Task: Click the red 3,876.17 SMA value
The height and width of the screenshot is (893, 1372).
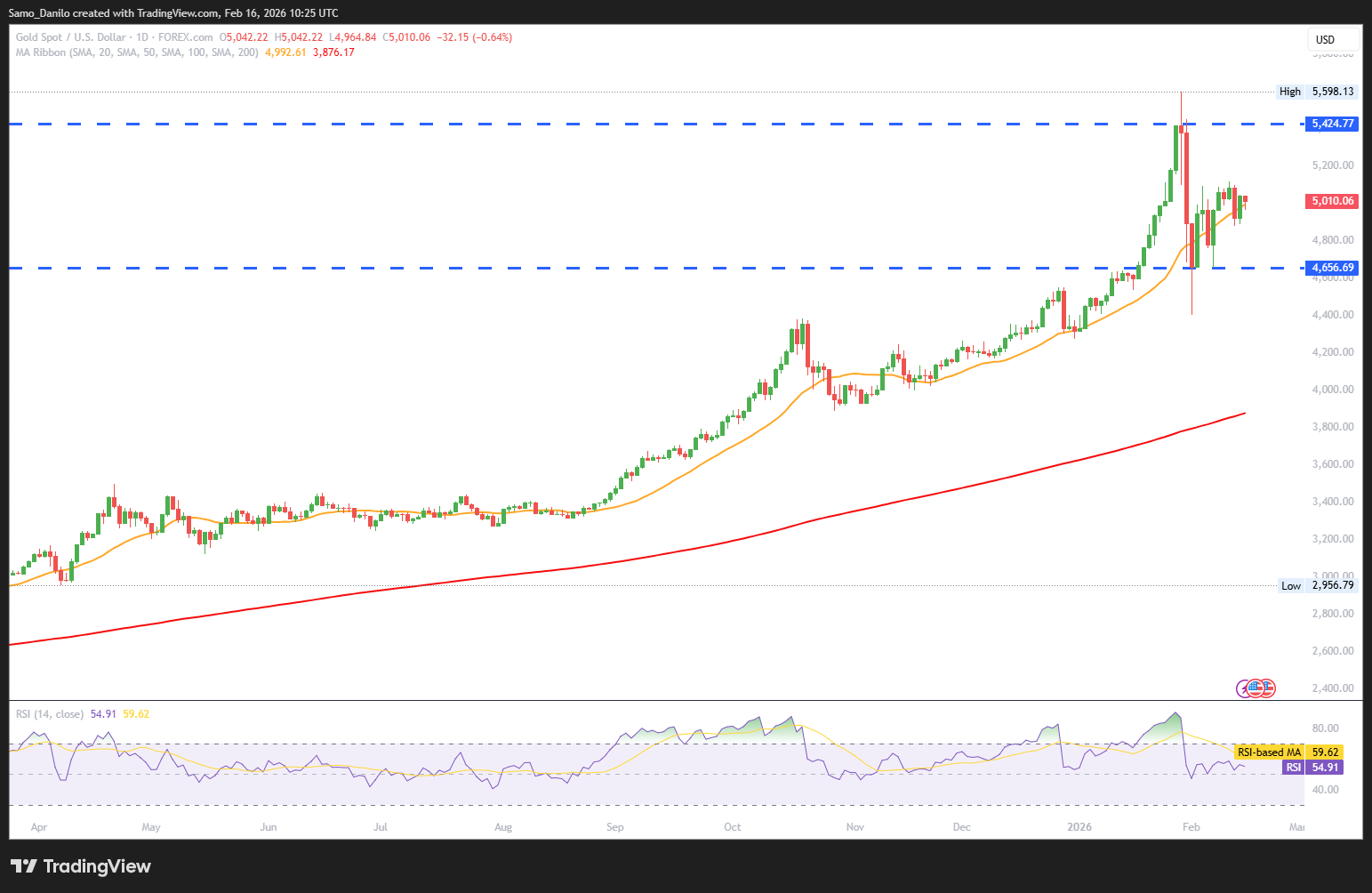Action: 333,52
